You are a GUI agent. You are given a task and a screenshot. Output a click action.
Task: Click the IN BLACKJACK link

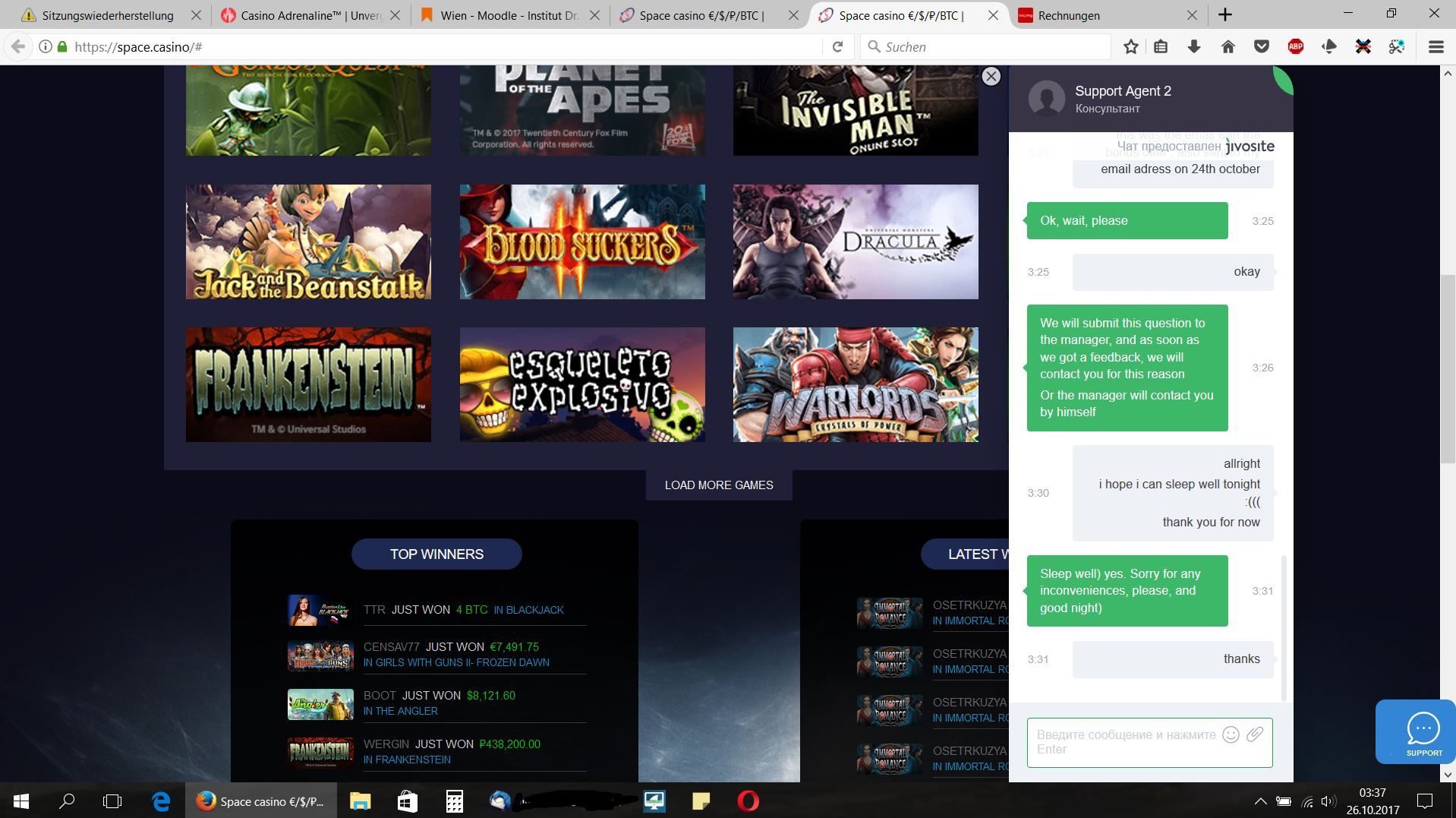pos(528,610)
